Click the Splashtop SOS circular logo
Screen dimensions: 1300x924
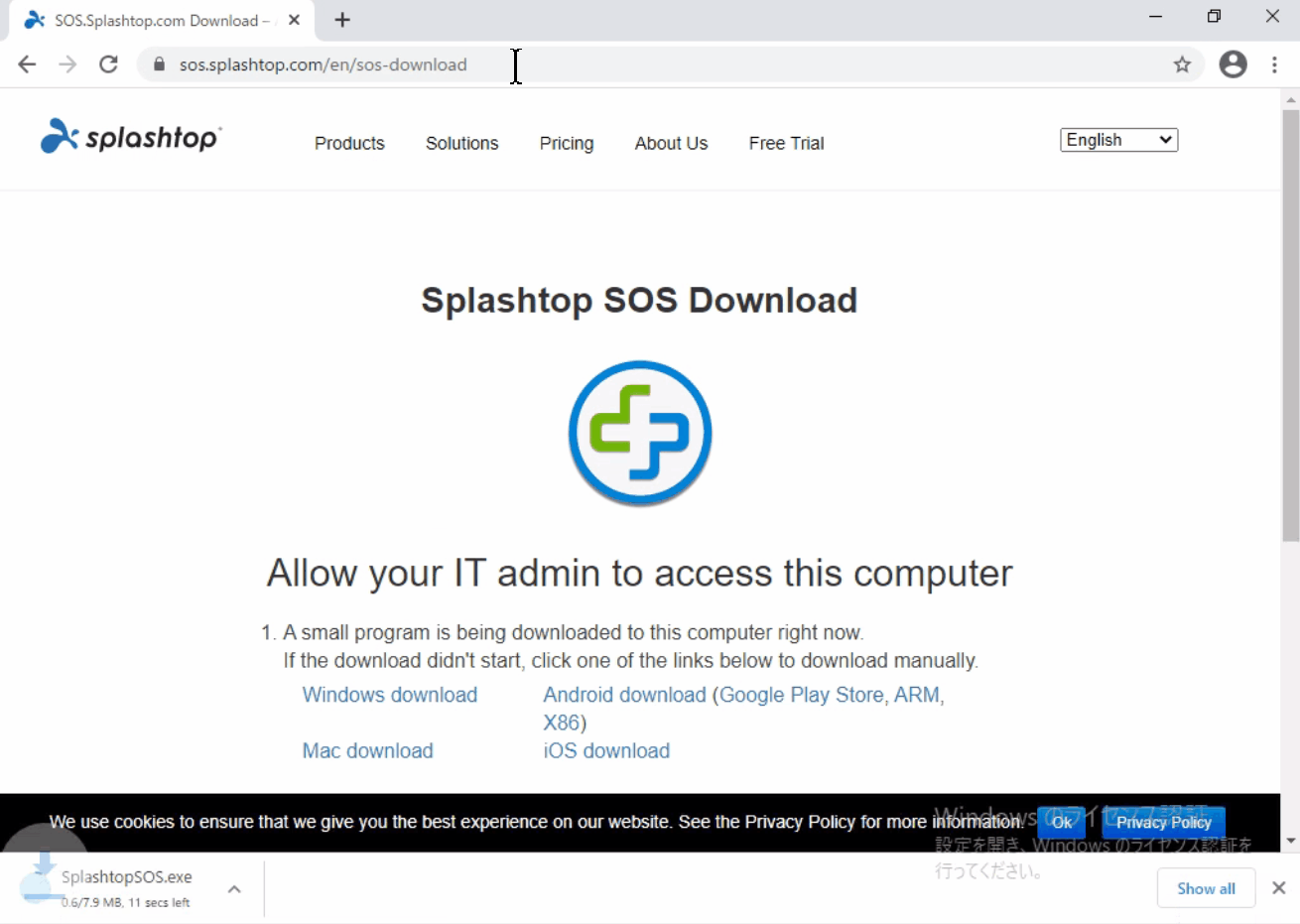click(x=640, y=433)
